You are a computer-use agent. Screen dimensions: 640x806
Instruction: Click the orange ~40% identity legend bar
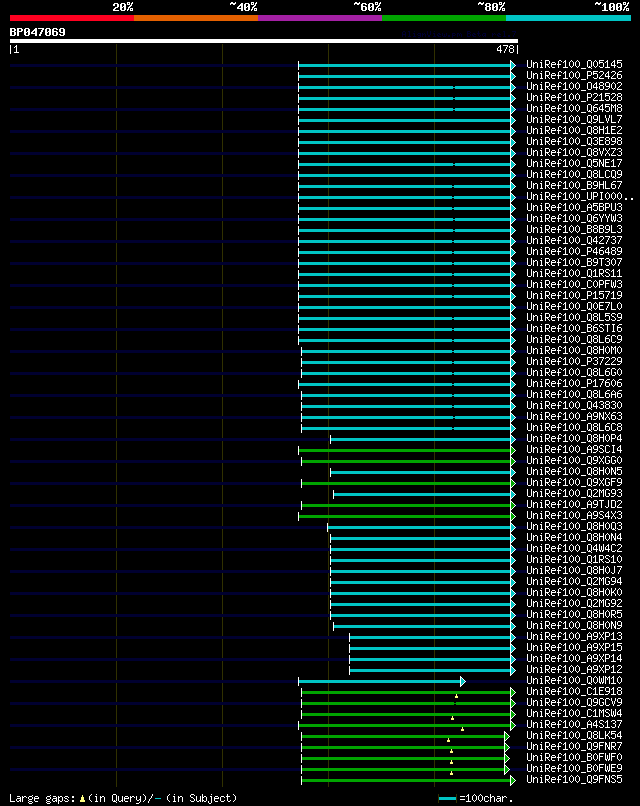coord(196,18)
